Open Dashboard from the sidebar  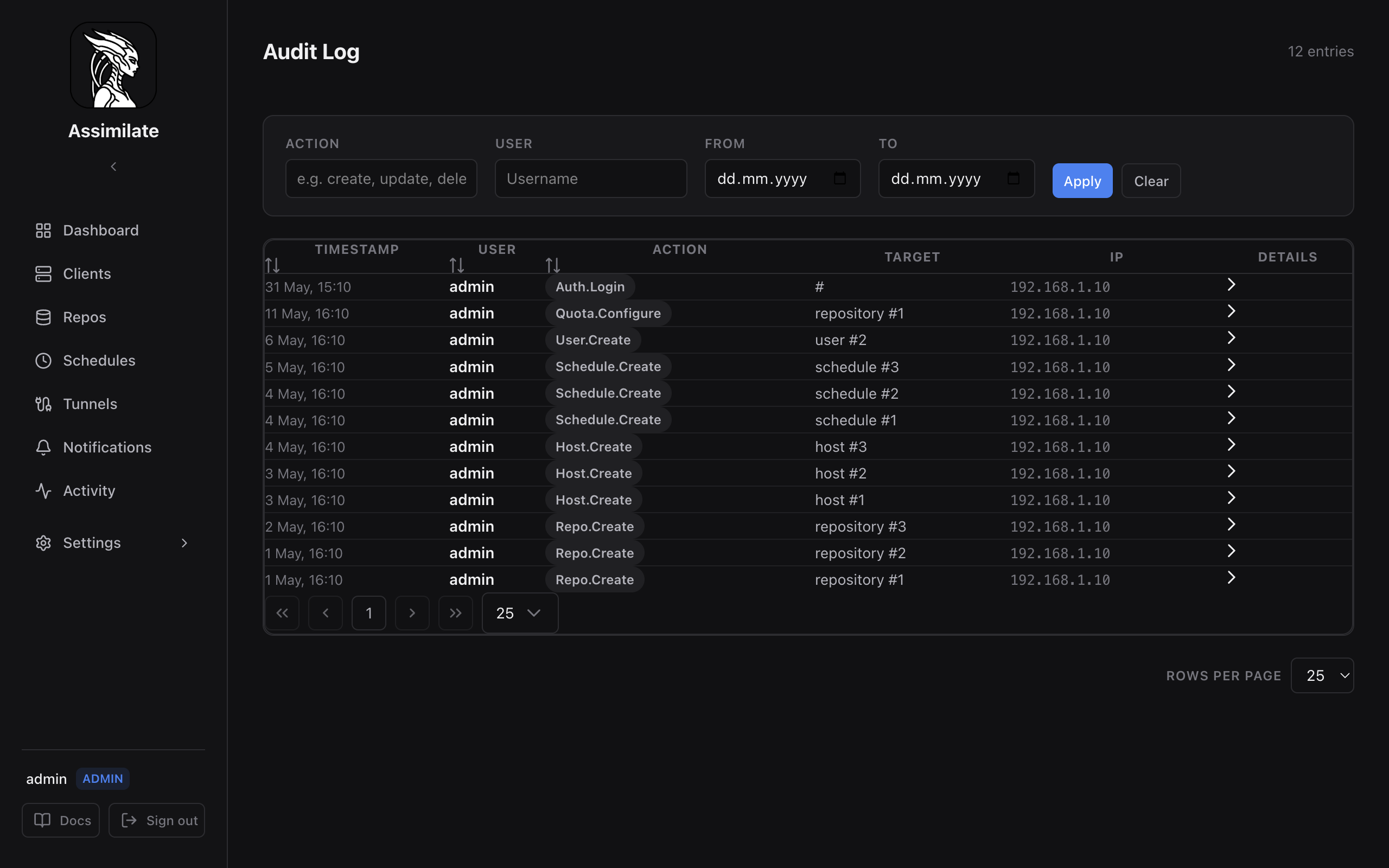click(113, 230)
